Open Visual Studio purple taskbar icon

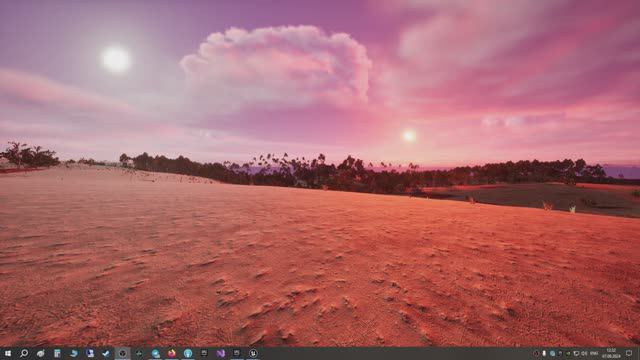click(220, 353)
